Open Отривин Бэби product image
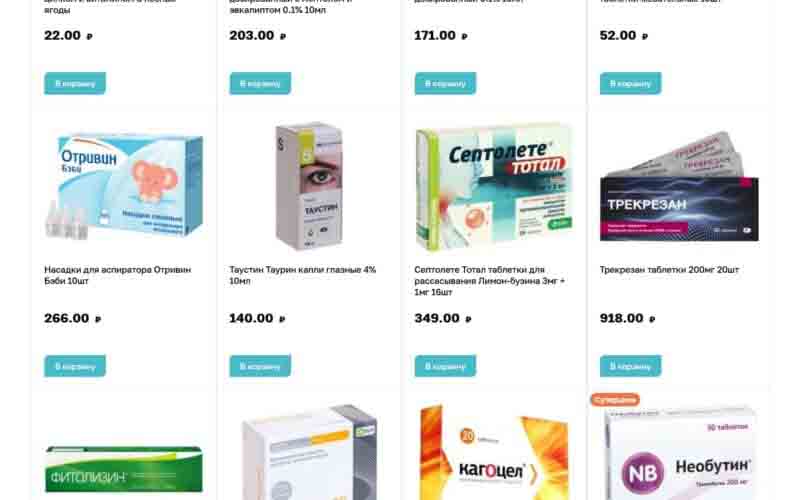The width and height of the screenshot is (800, 500). click(x=124, y=186)
